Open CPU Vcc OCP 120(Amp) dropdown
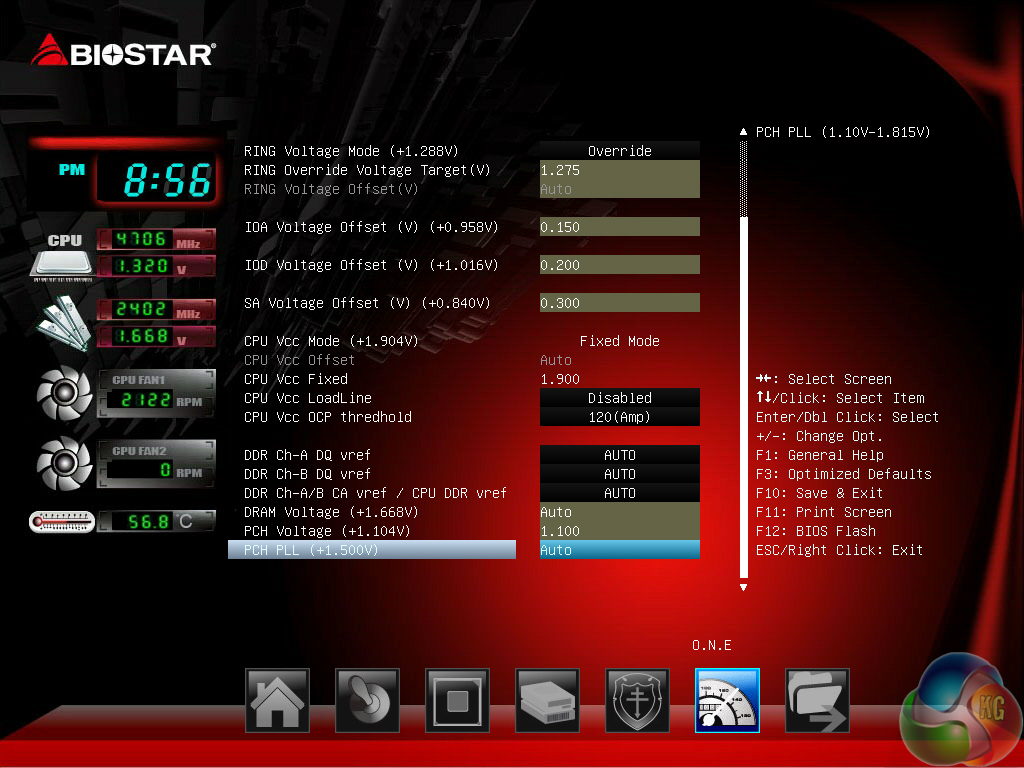Screen dimensions: 1024x768 click(620, 417)
